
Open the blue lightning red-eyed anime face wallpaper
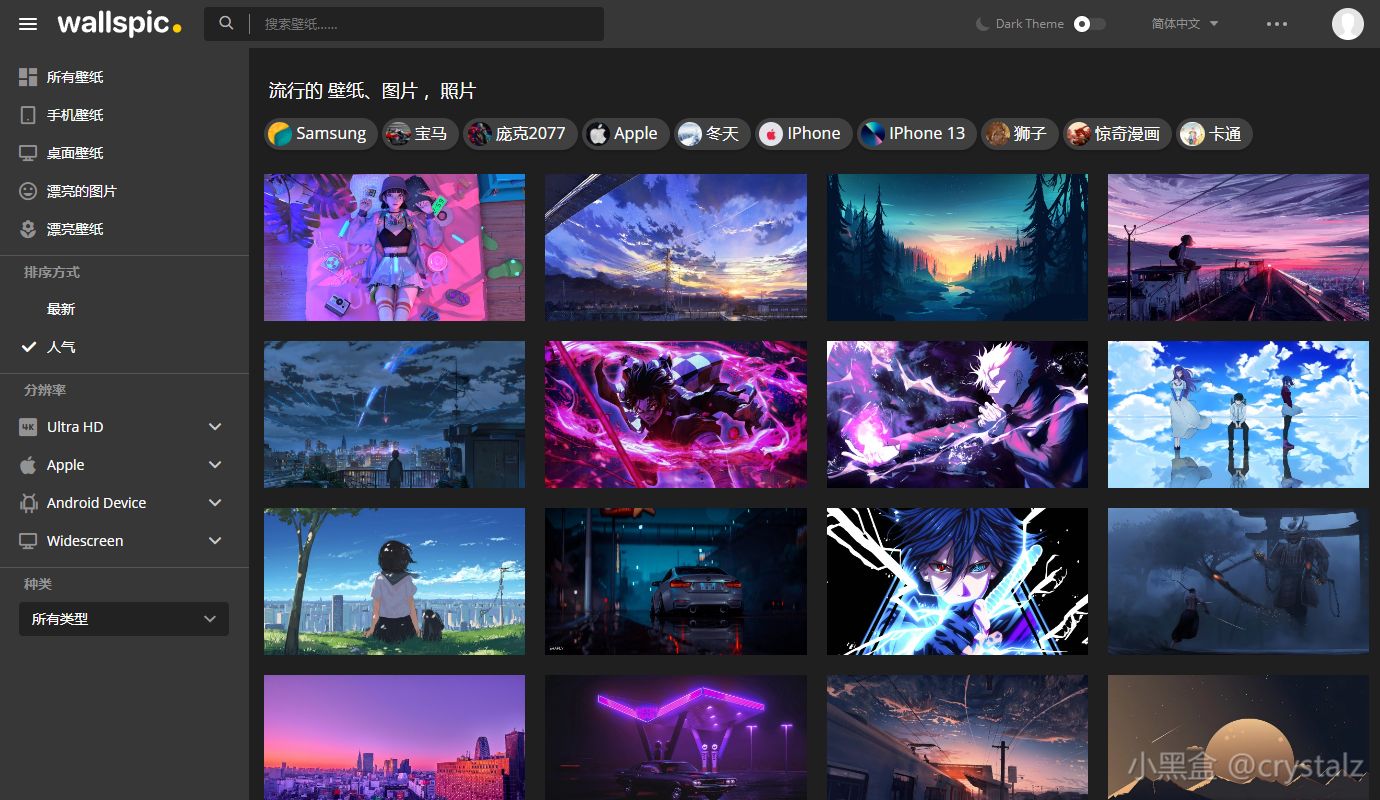tap(957, 581)
